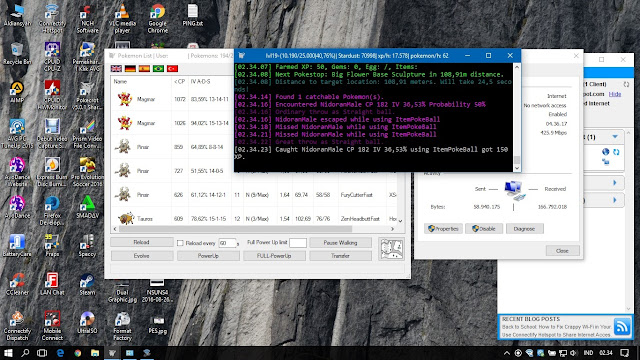640x360 pixels.
Task: Click Disable in the network status dialog
Action: point(484,229)
